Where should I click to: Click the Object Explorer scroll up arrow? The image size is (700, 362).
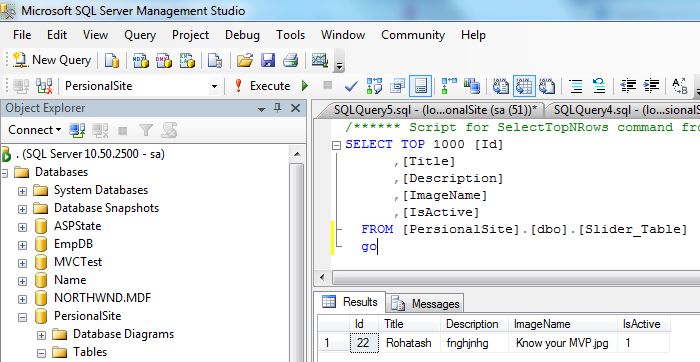(x=296, y=154)
